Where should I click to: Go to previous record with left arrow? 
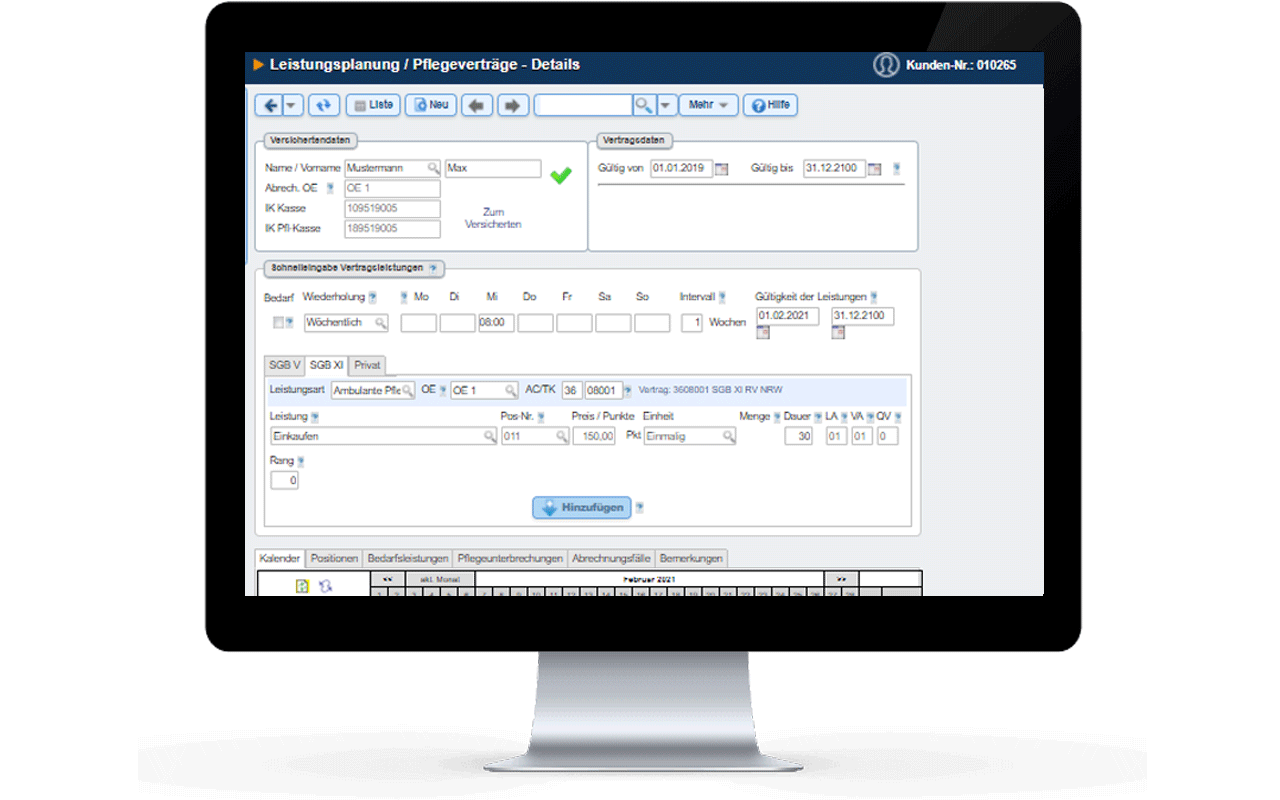coord(477,105)
